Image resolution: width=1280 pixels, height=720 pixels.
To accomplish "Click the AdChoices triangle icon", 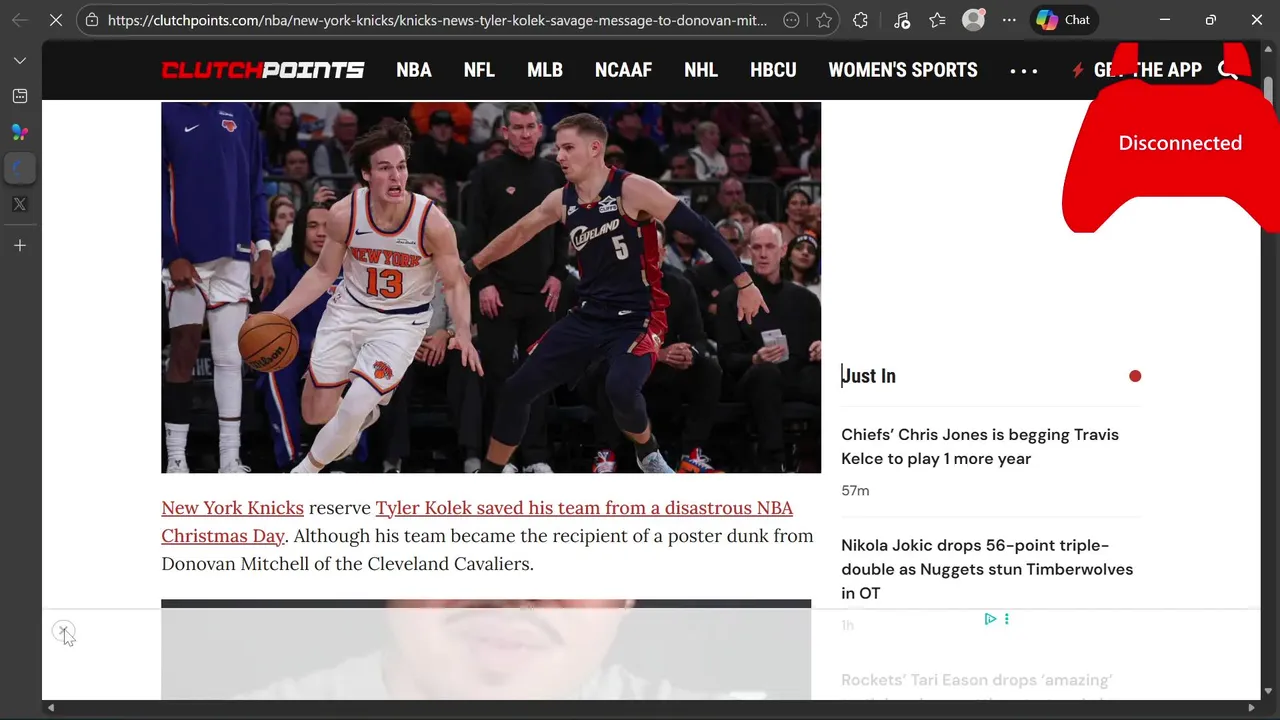I will coord(990,619).
